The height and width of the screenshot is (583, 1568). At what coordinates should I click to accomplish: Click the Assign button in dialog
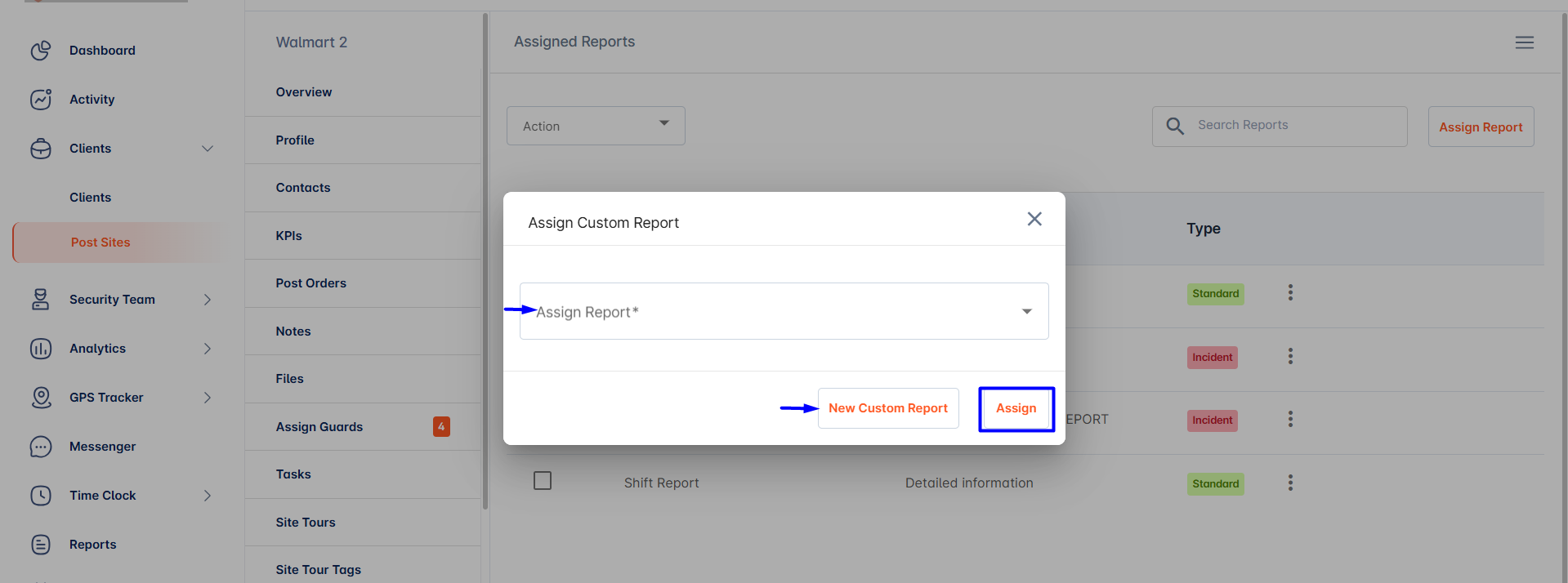(1016, 408)
